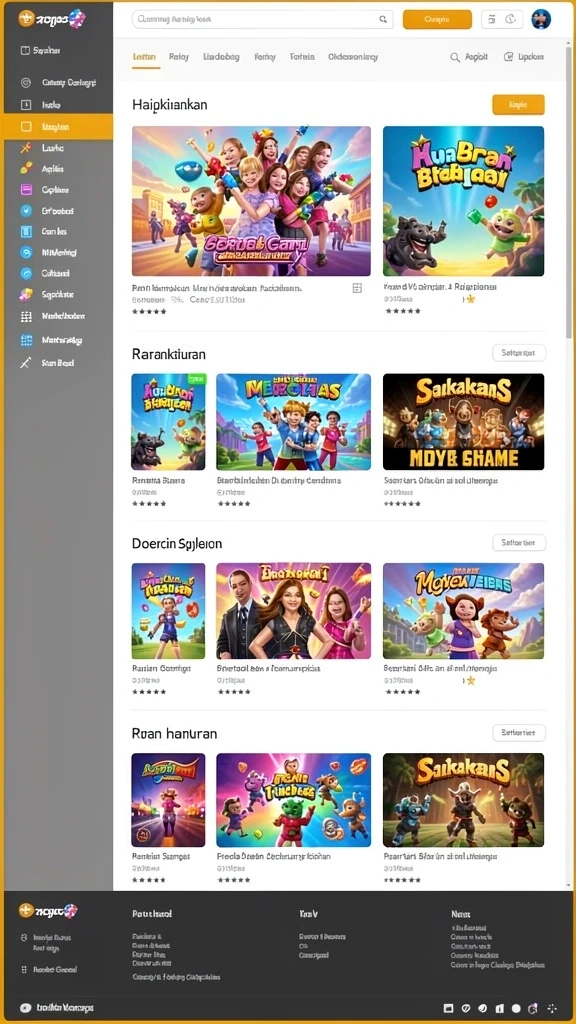Click the orange button beside Haipkiiankan heading
576x1024 pixels.
tap(518, 104)
